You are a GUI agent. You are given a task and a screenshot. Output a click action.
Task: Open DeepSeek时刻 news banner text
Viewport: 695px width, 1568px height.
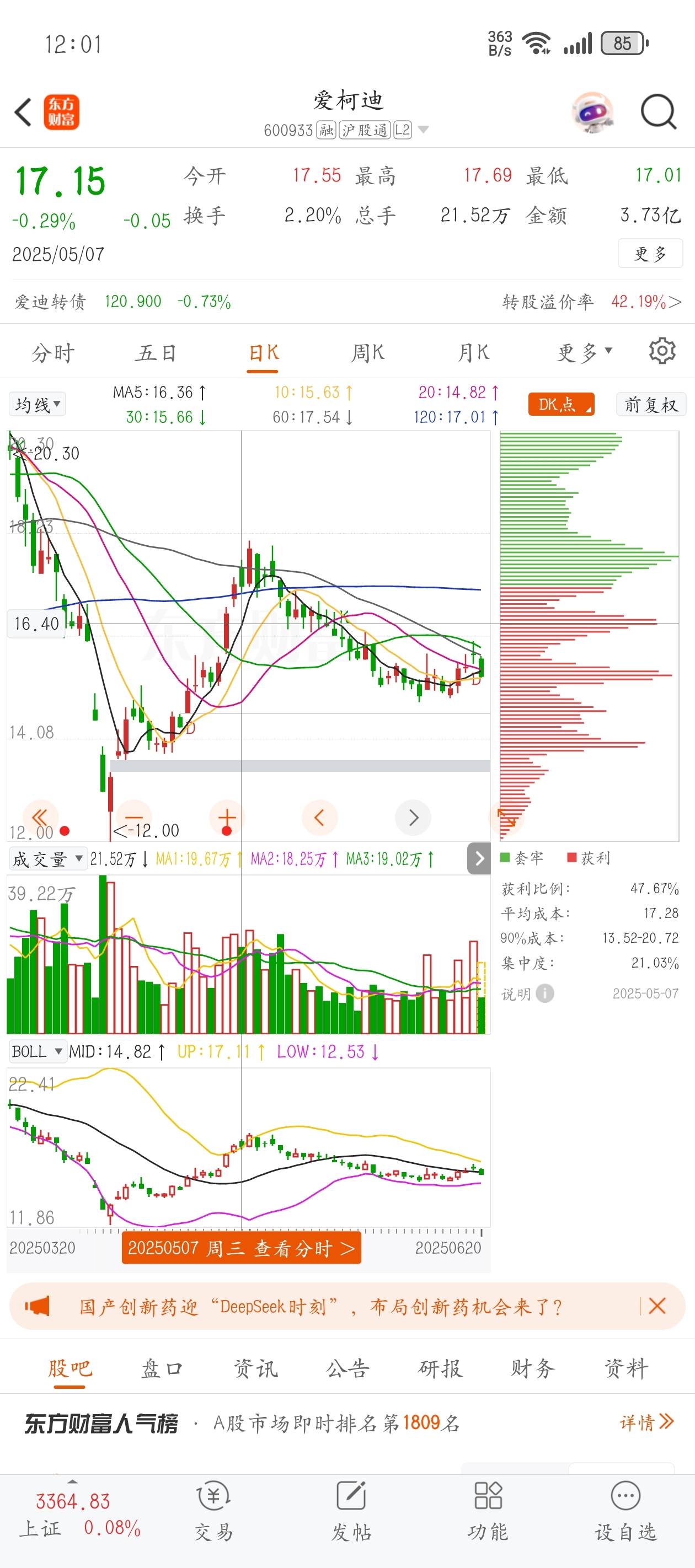tap(321, 1306)
